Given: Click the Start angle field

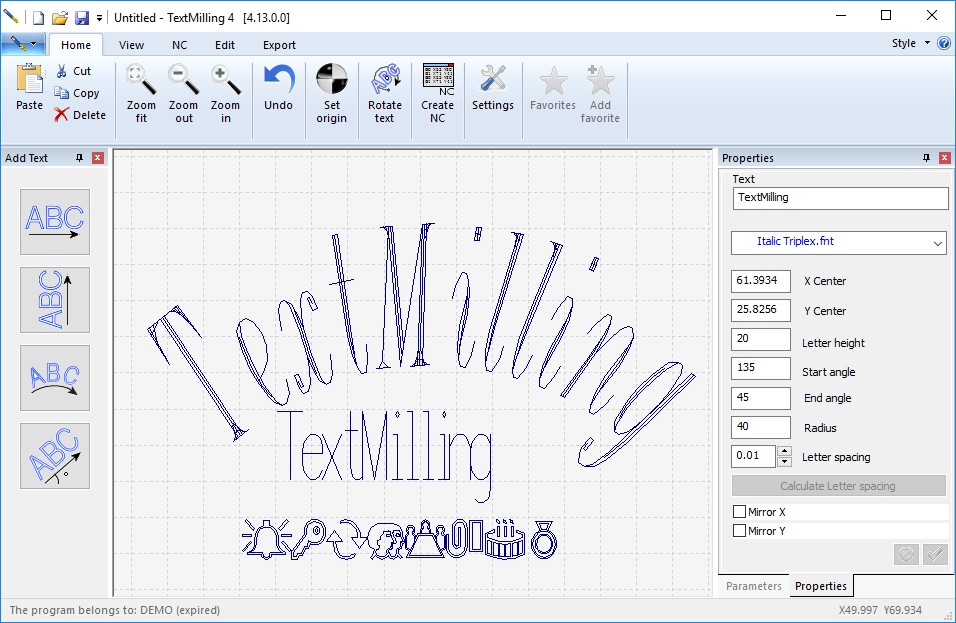Looking at the screenshot, I should click(x=760, y=368).
